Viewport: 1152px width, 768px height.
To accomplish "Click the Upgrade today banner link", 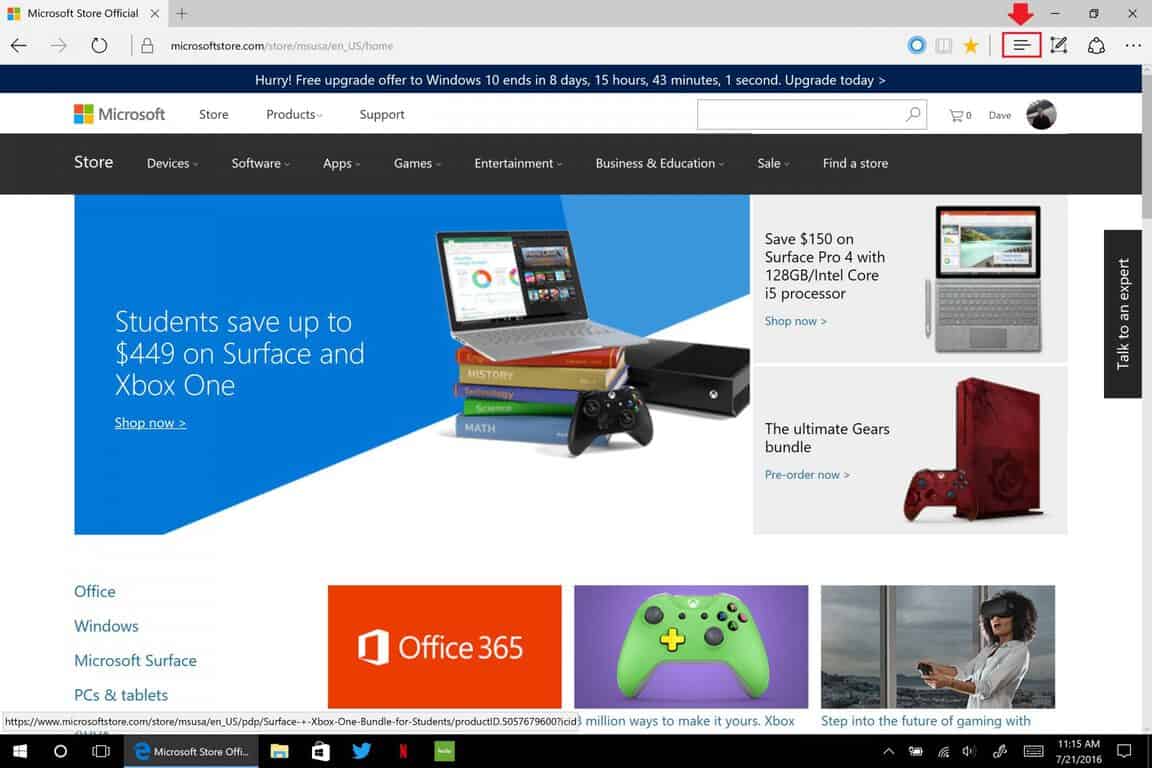I will point(835,80).
